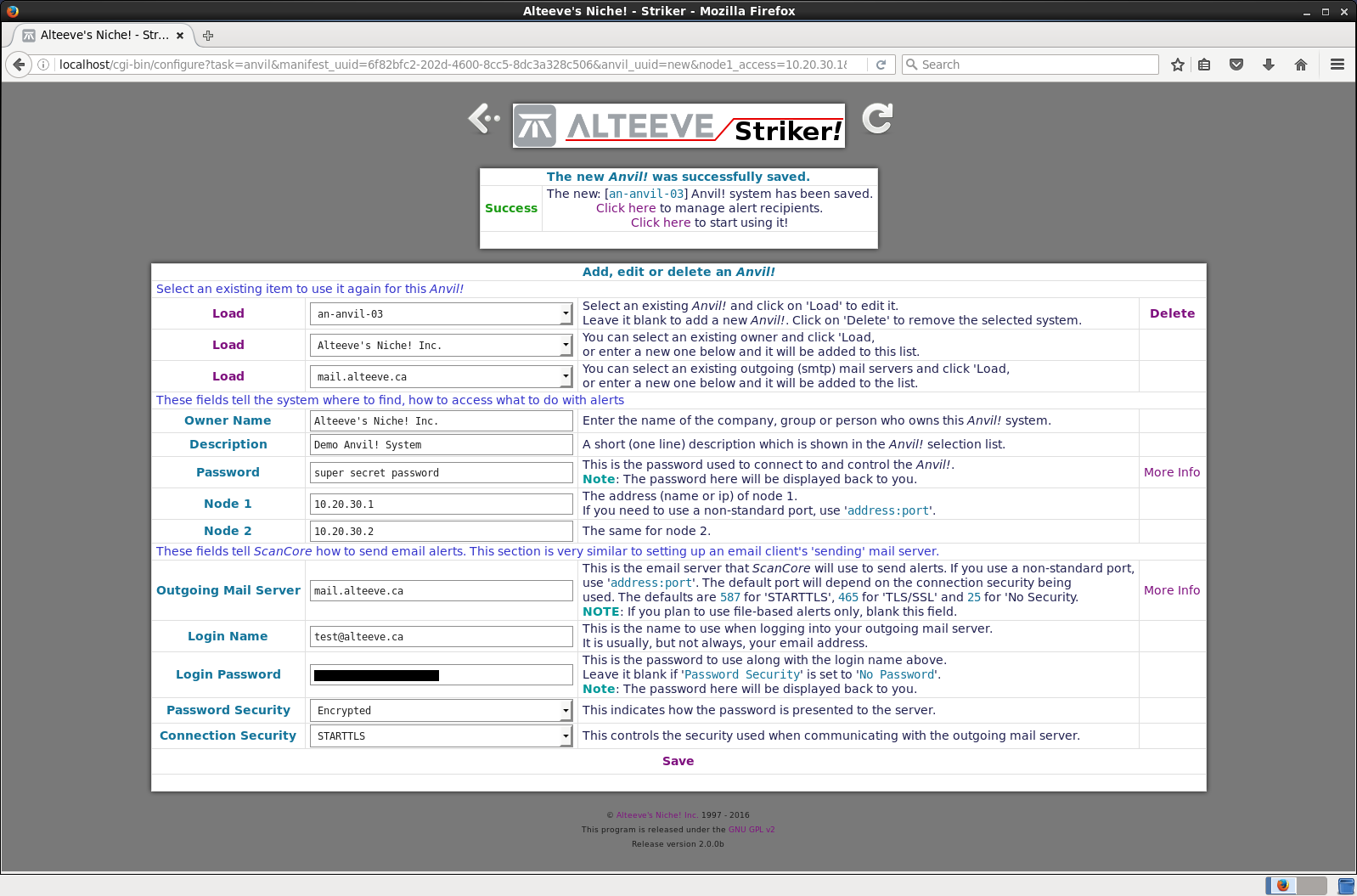Click the 'Add, edit or delete an Anvil!' heading
Image resolution: width=1357 pixels, height=896 pixels.
678,272
